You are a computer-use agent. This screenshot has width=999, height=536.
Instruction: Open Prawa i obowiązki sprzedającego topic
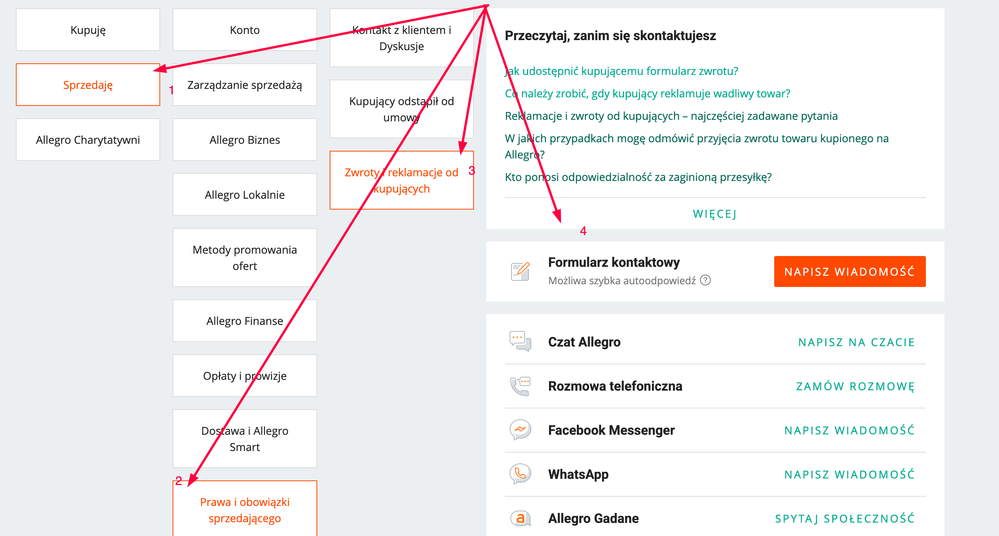tap(245, 510)
